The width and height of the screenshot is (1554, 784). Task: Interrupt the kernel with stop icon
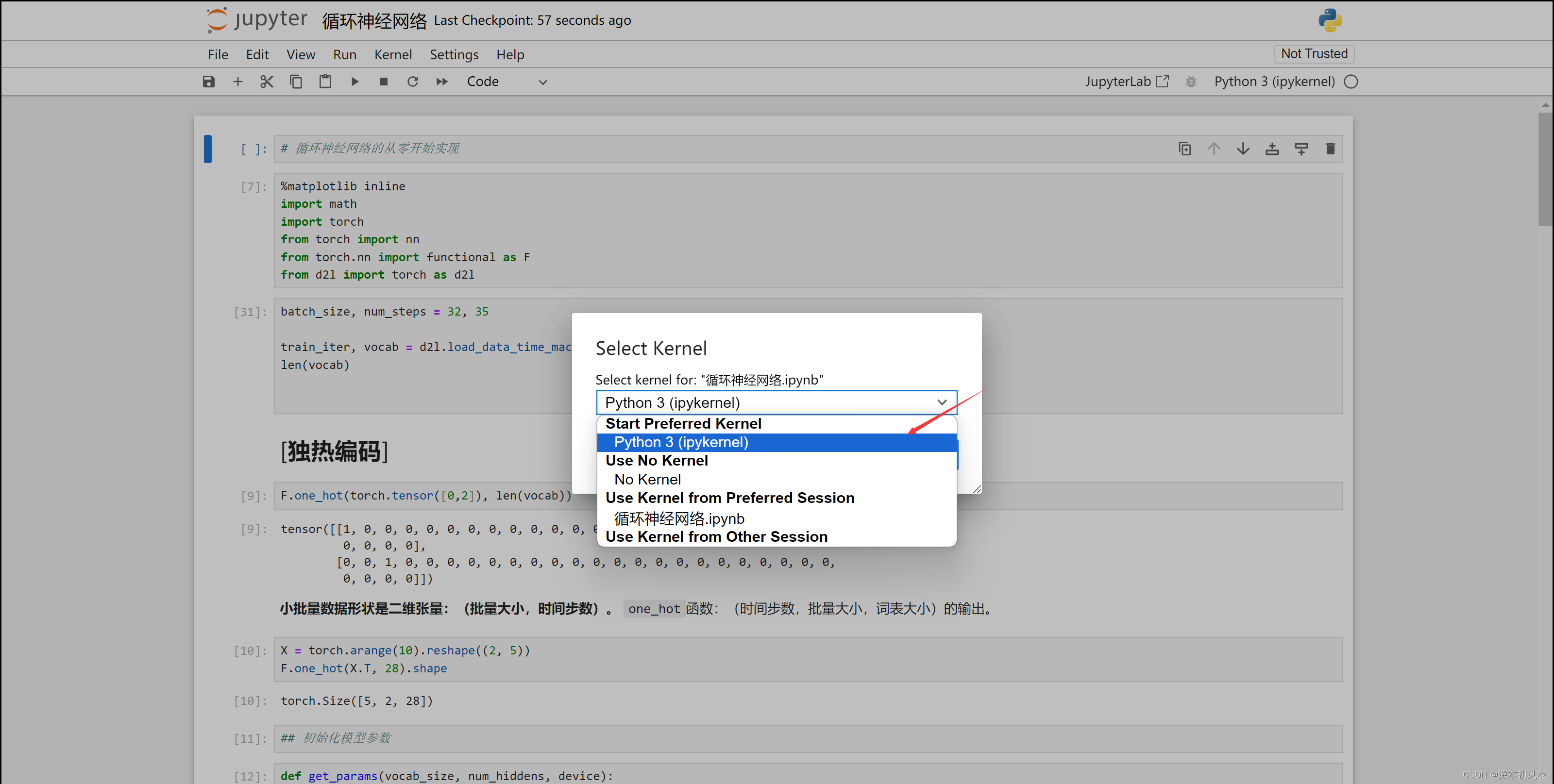(383, 82)
